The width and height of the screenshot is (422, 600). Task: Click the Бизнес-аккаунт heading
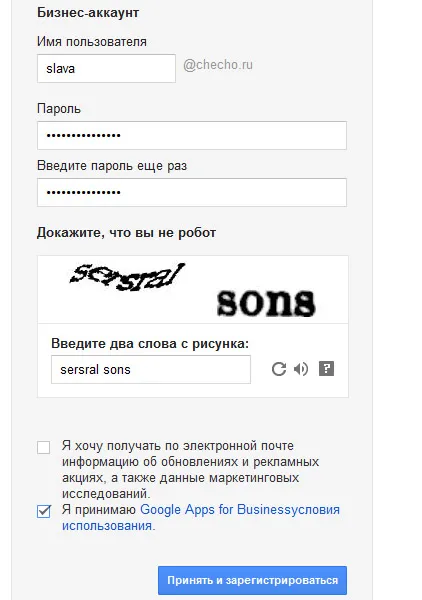tap(88, 13)
